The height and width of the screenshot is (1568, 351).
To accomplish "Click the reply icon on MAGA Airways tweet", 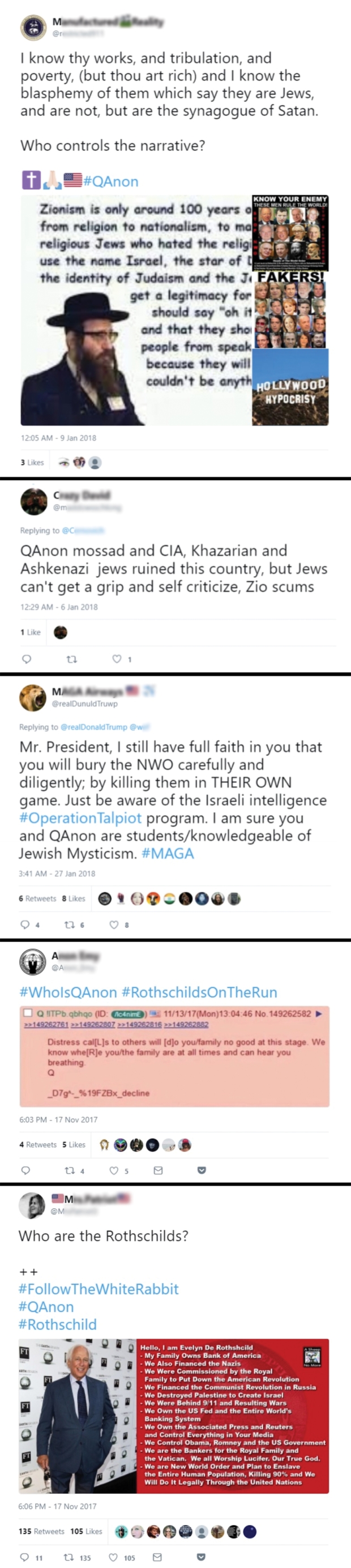I will 25,924.
